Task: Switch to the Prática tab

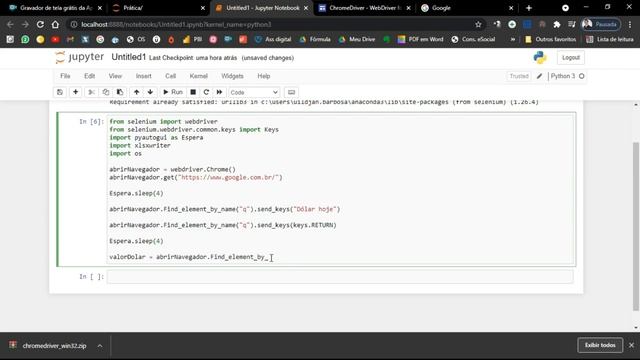Action: 158,8
